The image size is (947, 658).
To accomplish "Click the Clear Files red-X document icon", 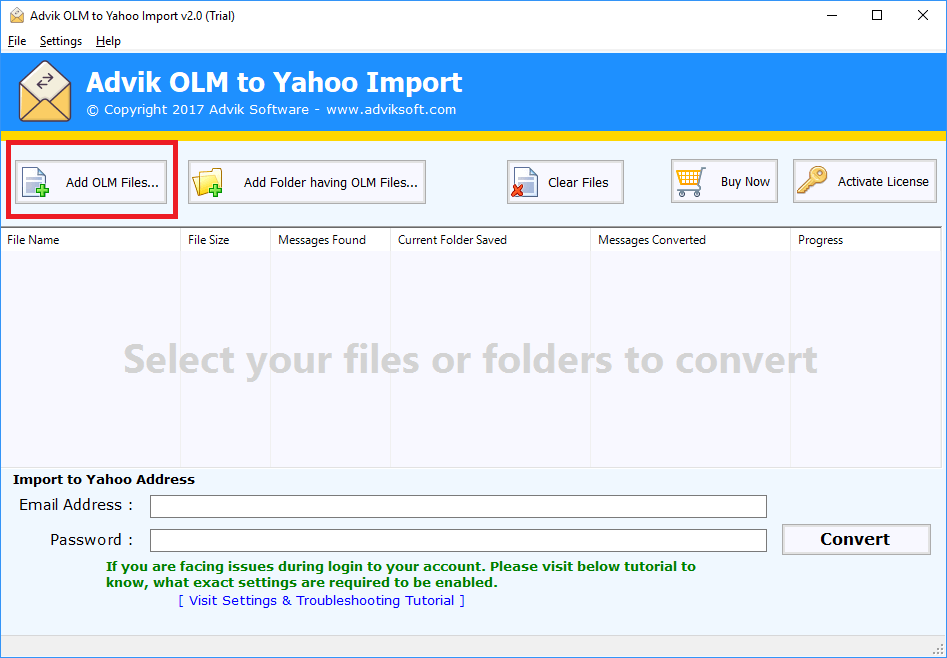I will click(x=524, y=182).
